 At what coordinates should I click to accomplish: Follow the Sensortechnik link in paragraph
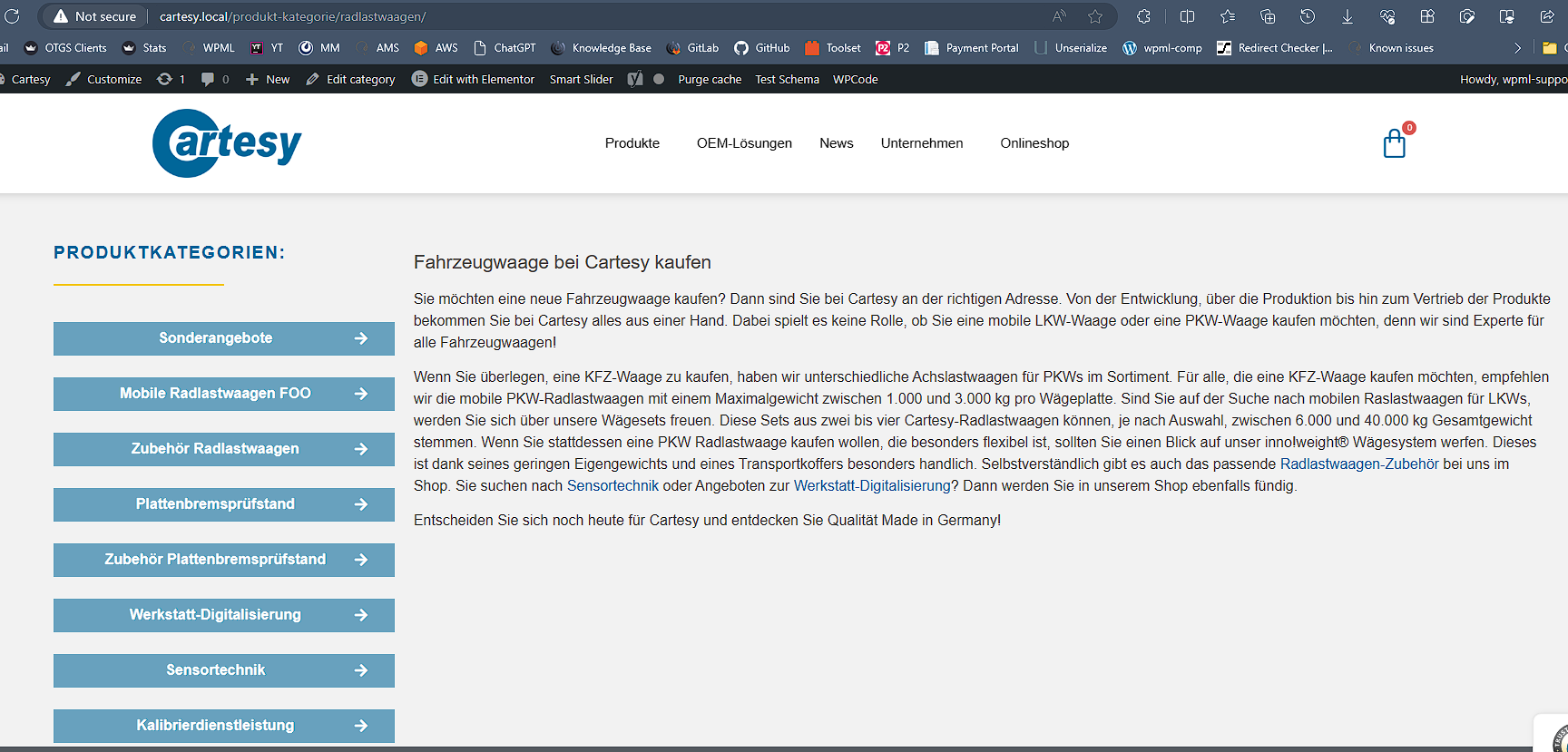tap(612, 486)
